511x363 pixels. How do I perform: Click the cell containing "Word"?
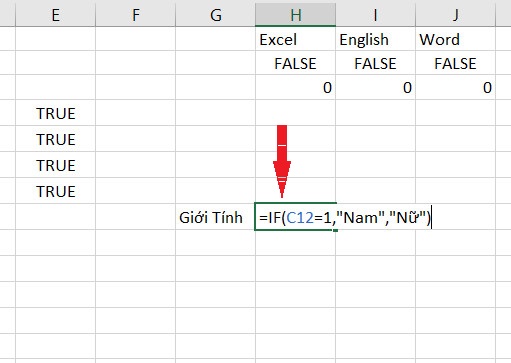coord(456,39)
